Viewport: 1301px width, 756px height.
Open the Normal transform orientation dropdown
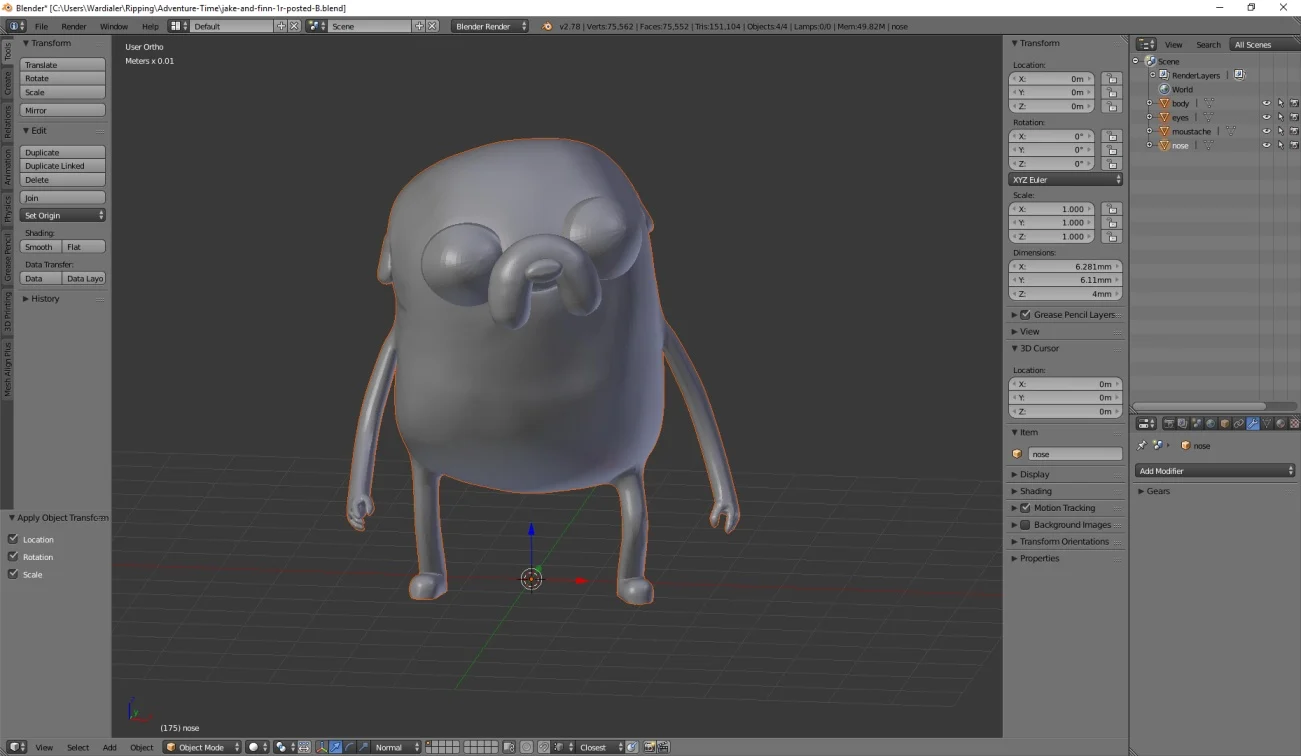tap(397, 747)
